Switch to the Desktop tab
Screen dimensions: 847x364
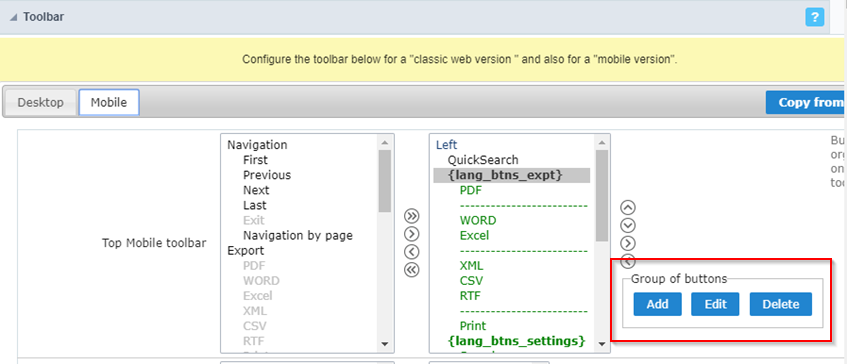point(41,103)
